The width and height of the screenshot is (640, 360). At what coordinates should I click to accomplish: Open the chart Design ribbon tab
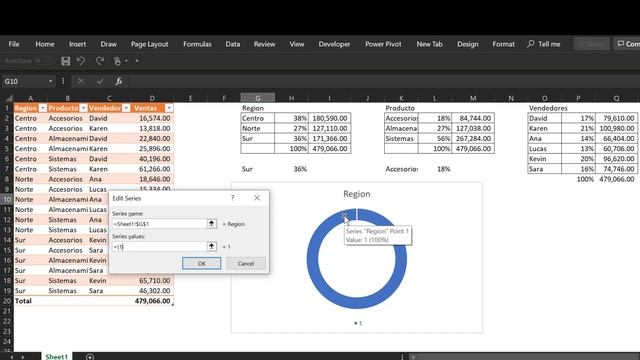tap(467, 44)
